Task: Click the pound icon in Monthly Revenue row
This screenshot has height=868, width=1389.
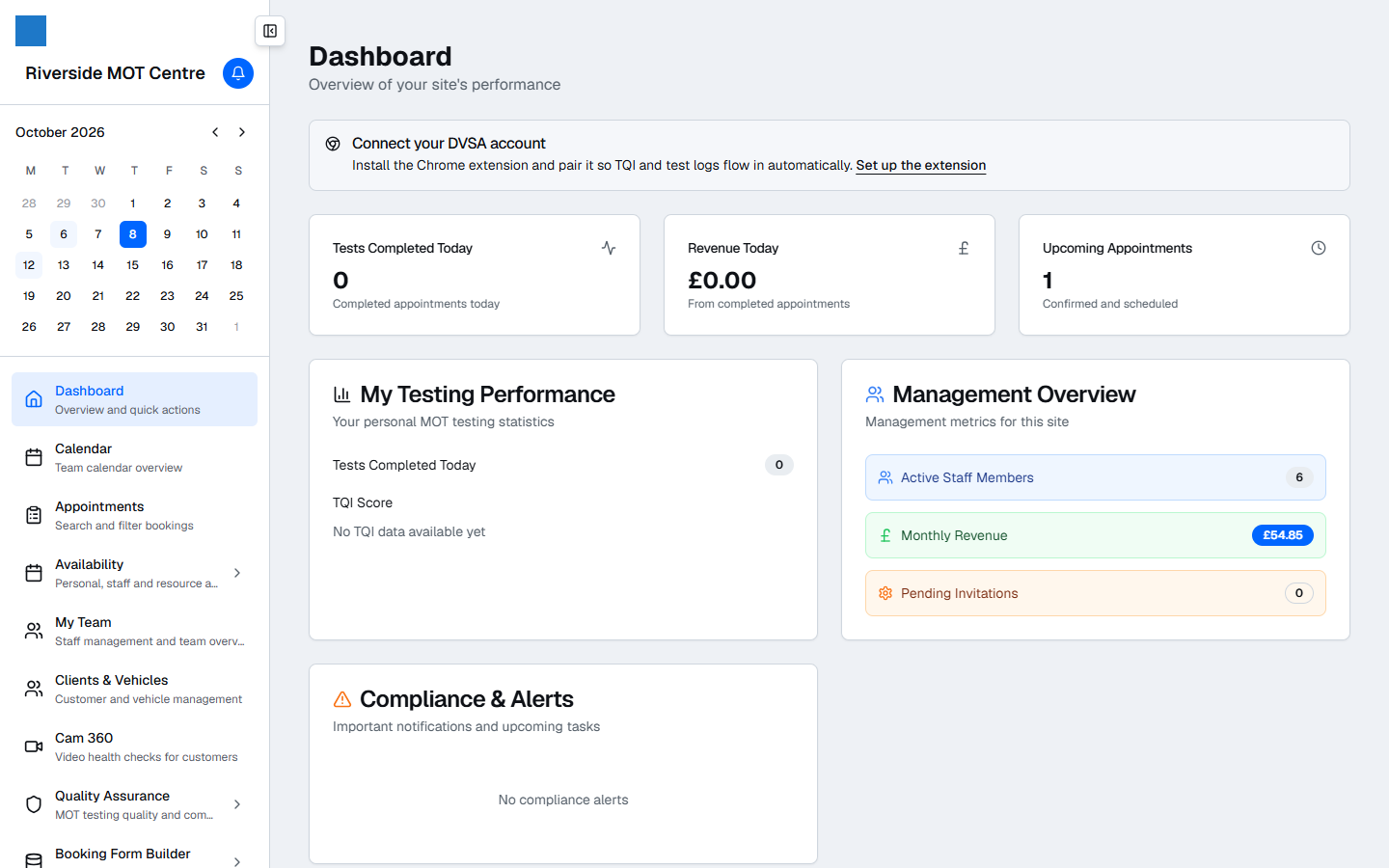Action: pos(885,535)
